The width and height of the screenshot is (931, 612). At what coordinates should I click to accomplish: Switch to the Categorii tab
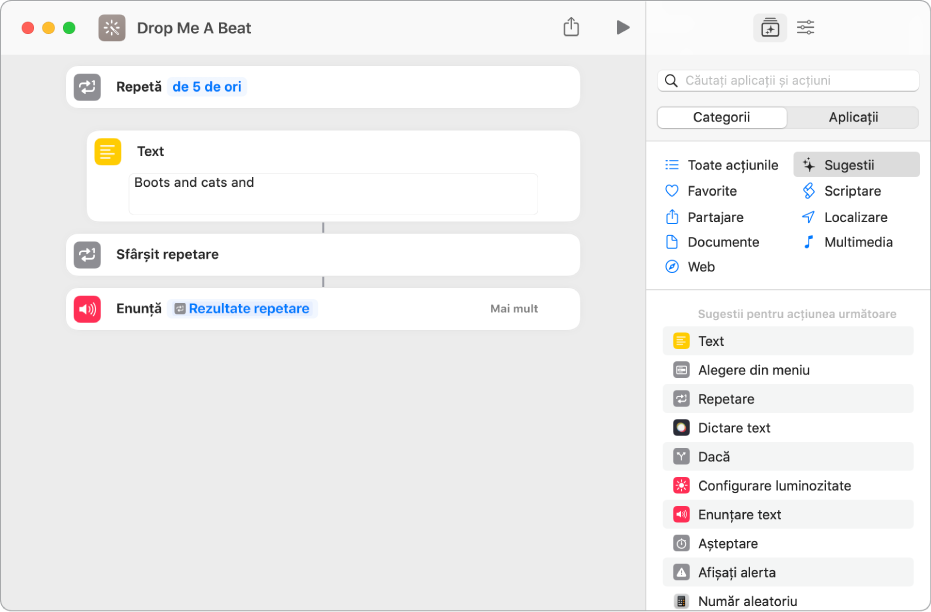point(721,118)
